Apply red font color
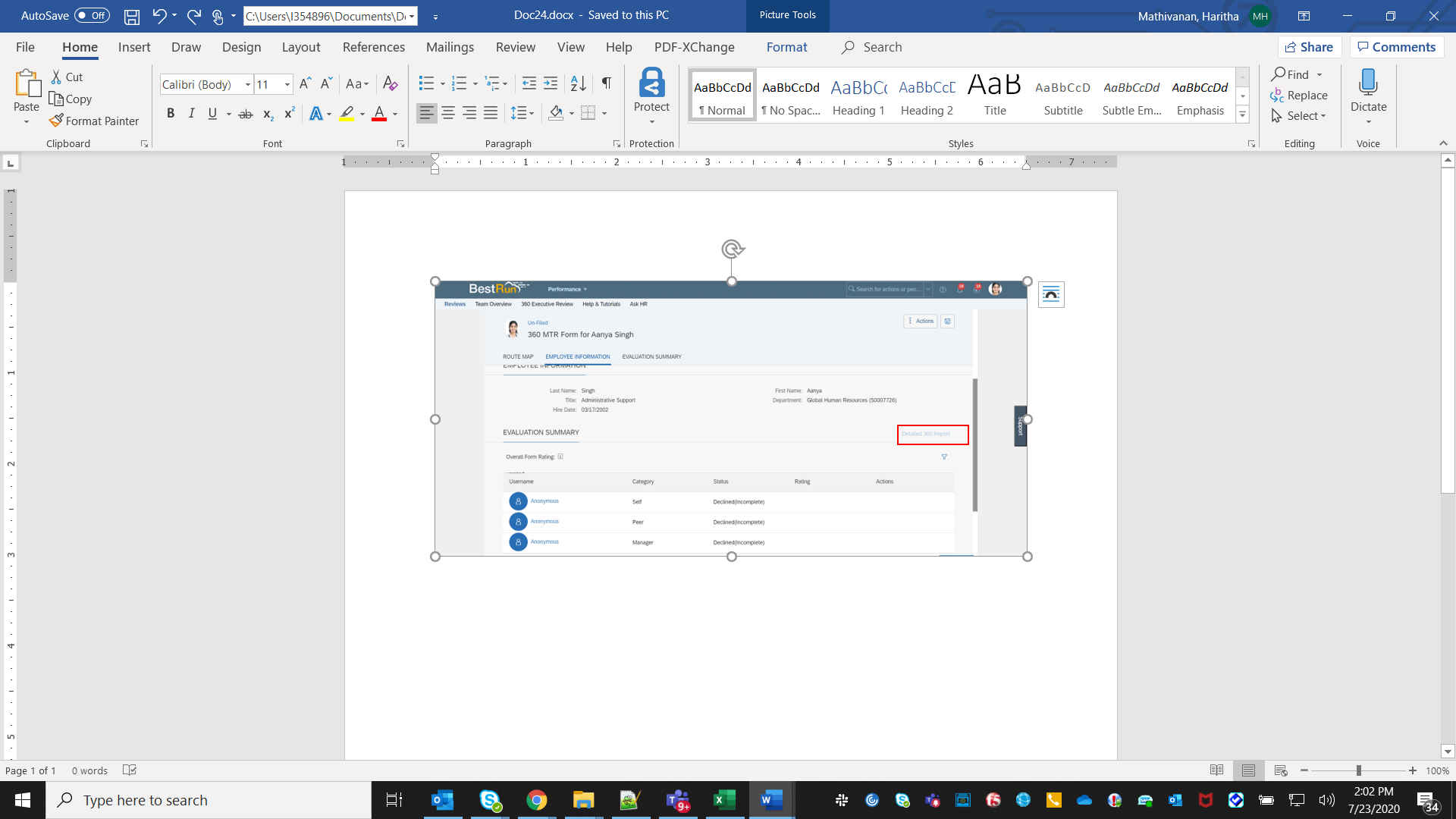 (x=379, y=114)
